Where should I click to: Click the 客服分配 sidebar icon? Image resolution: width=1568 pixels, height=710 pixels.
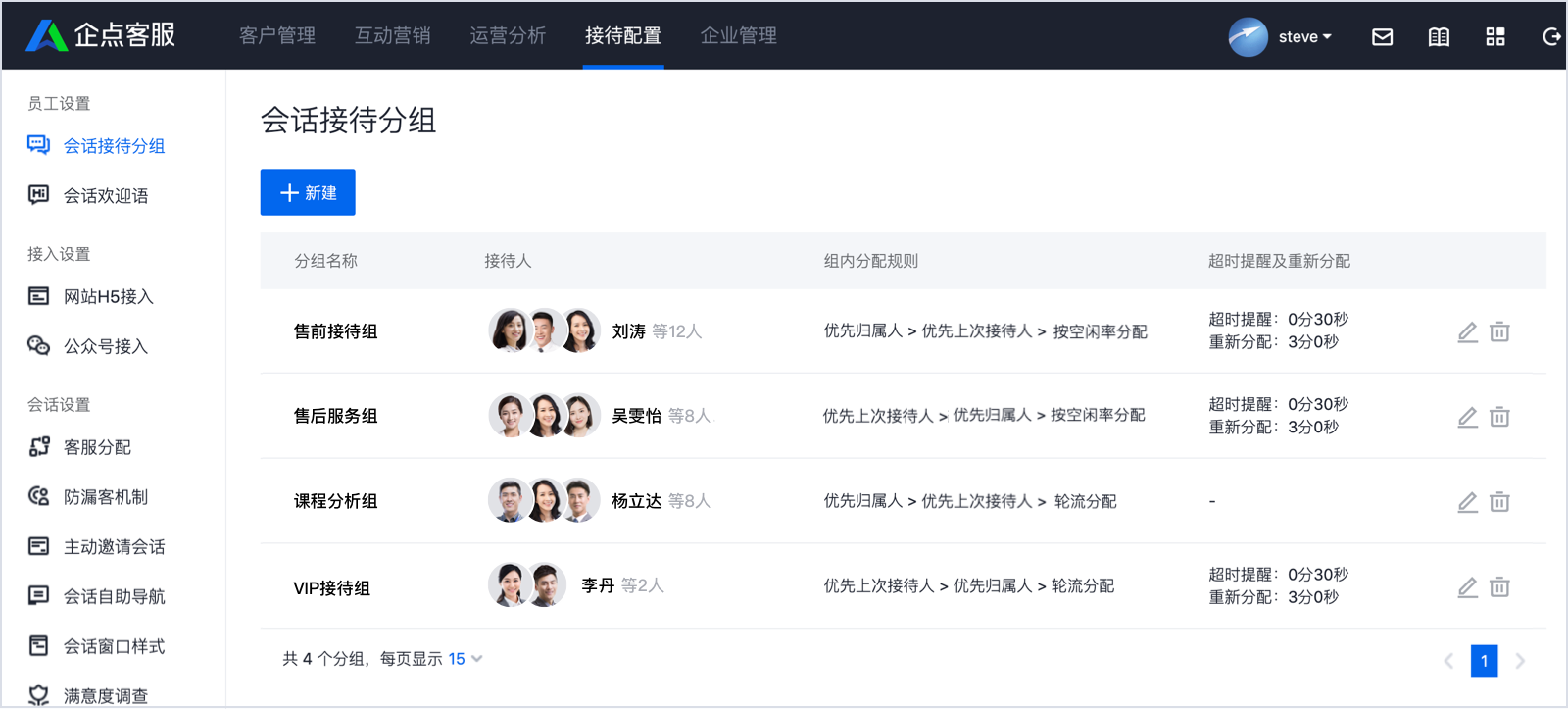[38, 446]
